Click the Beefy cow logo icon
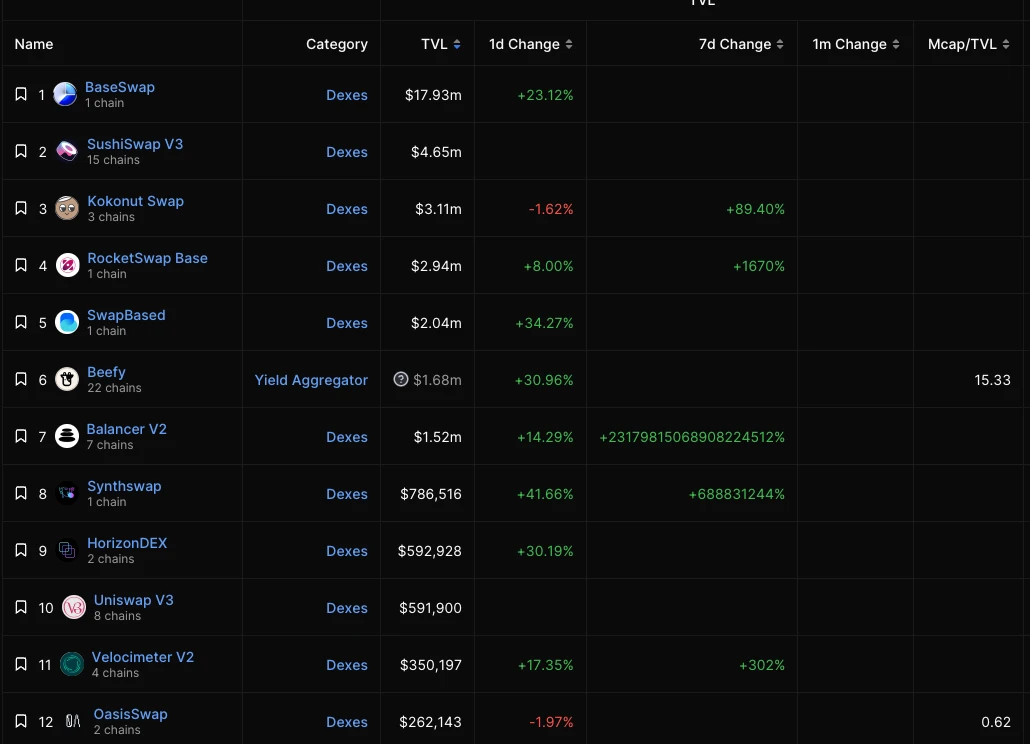The height and width of the screenshot is (744, 1030). [67, 380]
